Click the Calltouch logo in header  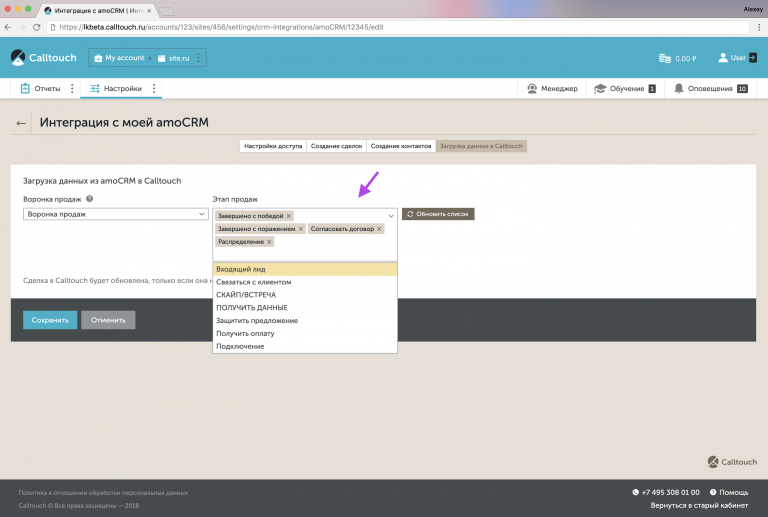click(x=44, y=58)
